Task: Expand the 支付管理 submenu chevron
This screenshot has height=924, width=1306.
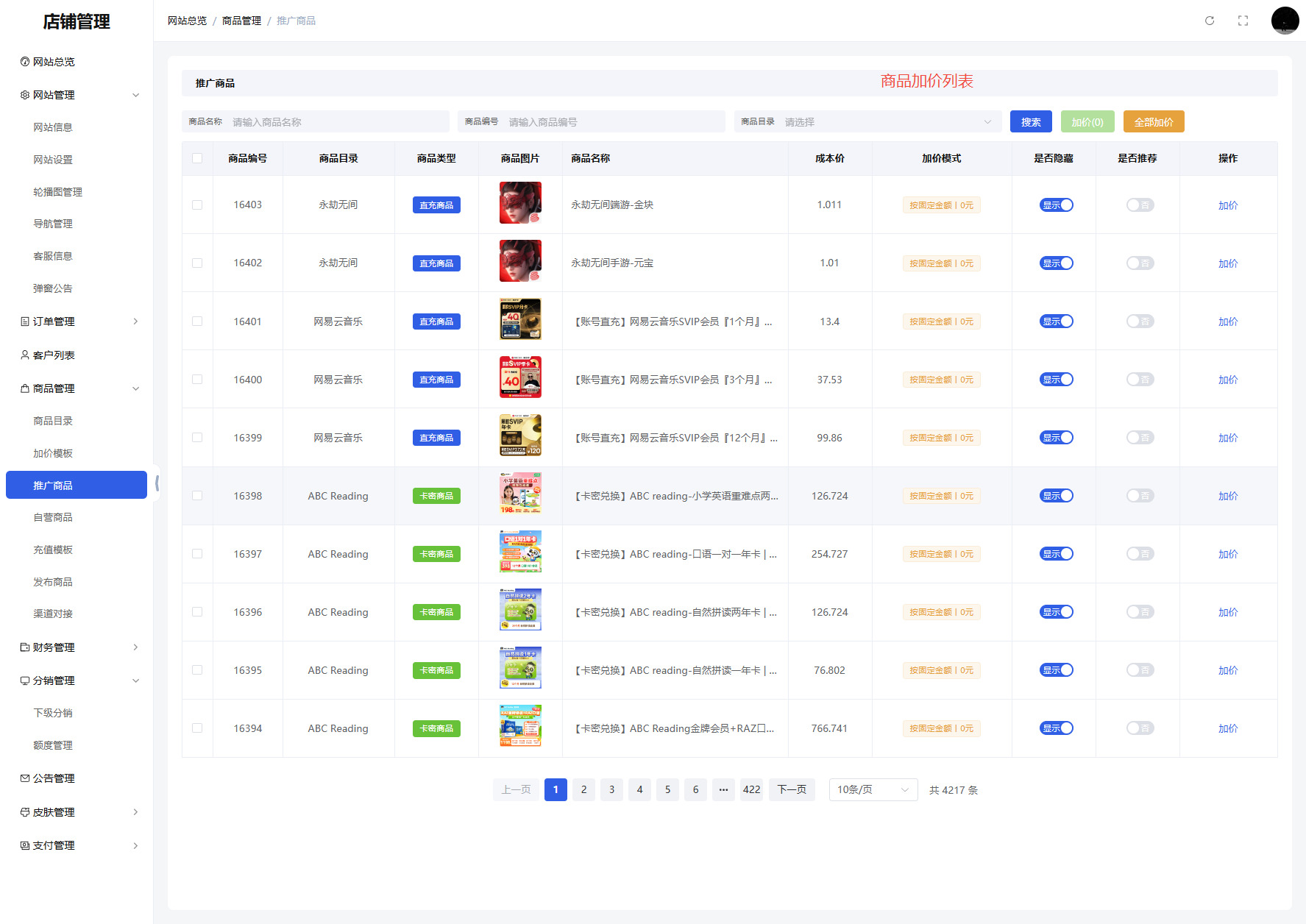Action: pos(135,845)
